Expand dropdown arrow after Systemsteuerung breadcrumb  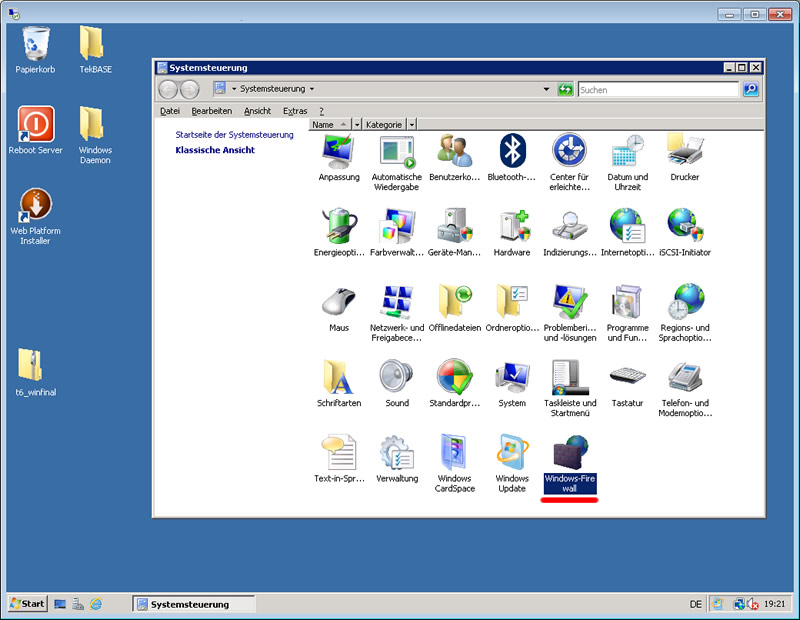(312, 89)
